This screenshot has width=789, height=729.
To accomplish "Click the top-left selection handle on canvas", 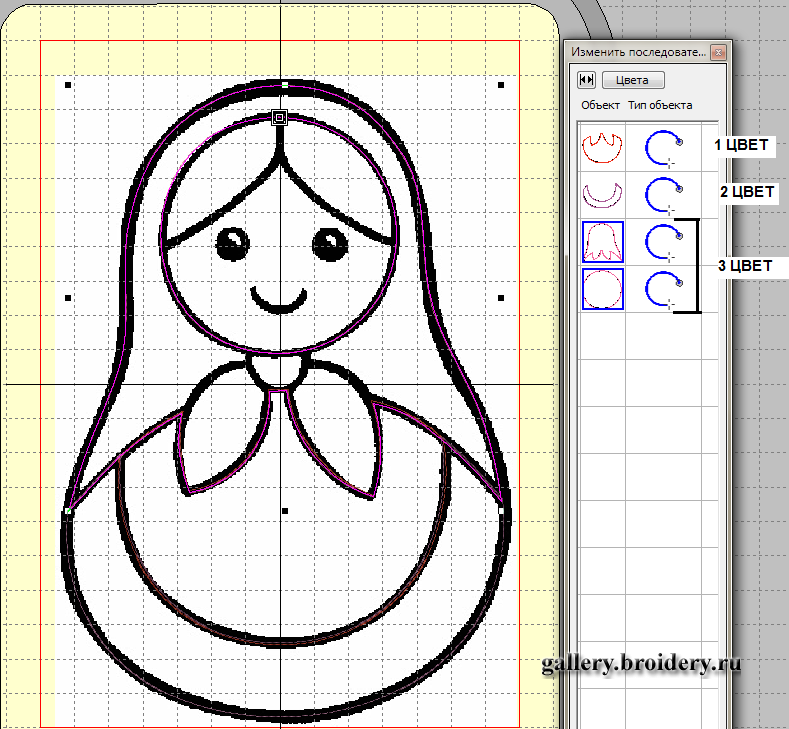I will click(68, 86).
